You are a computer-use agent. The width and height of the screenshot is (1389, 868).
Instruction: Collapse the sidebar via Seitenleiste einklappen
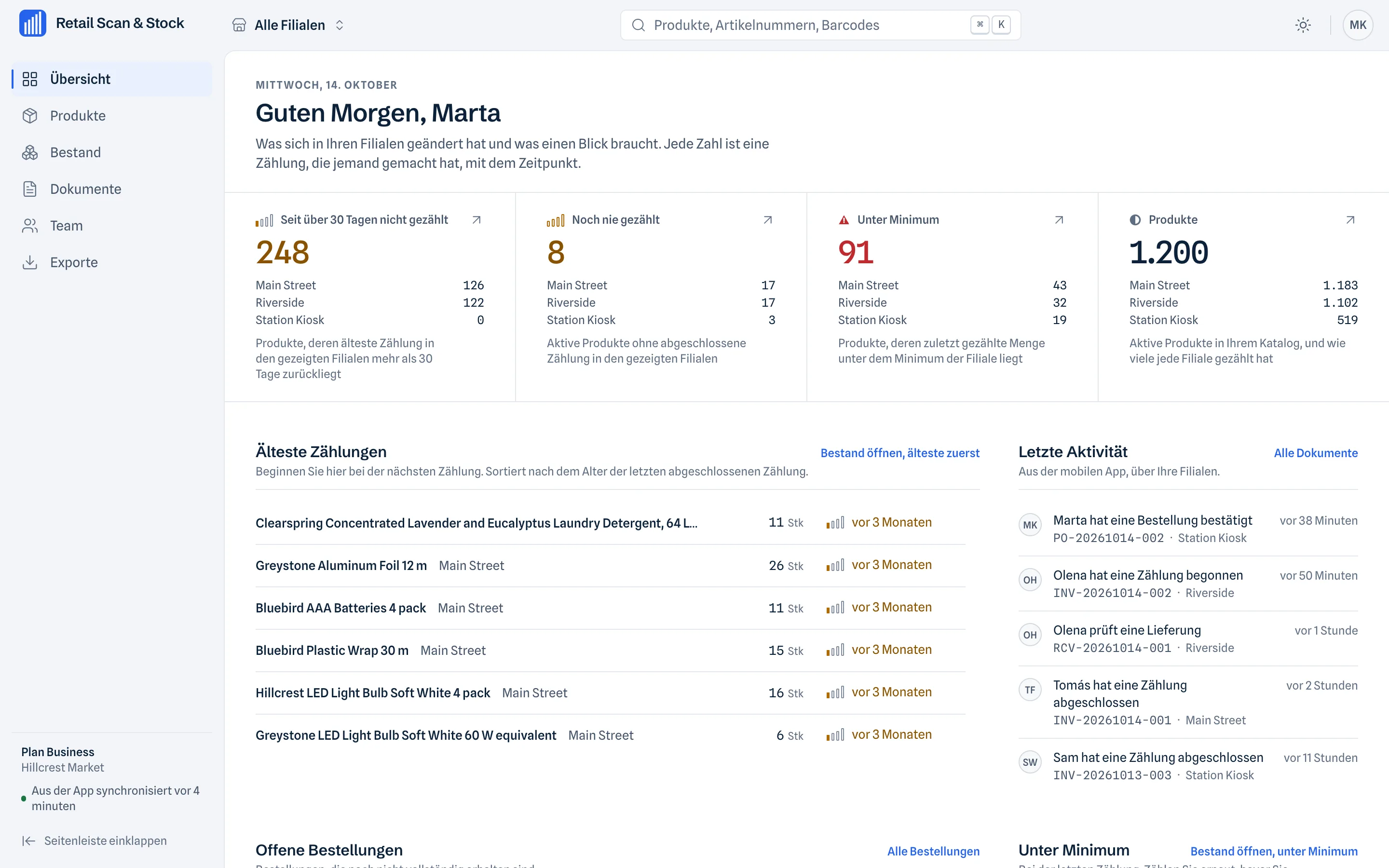tap(94, 841)
